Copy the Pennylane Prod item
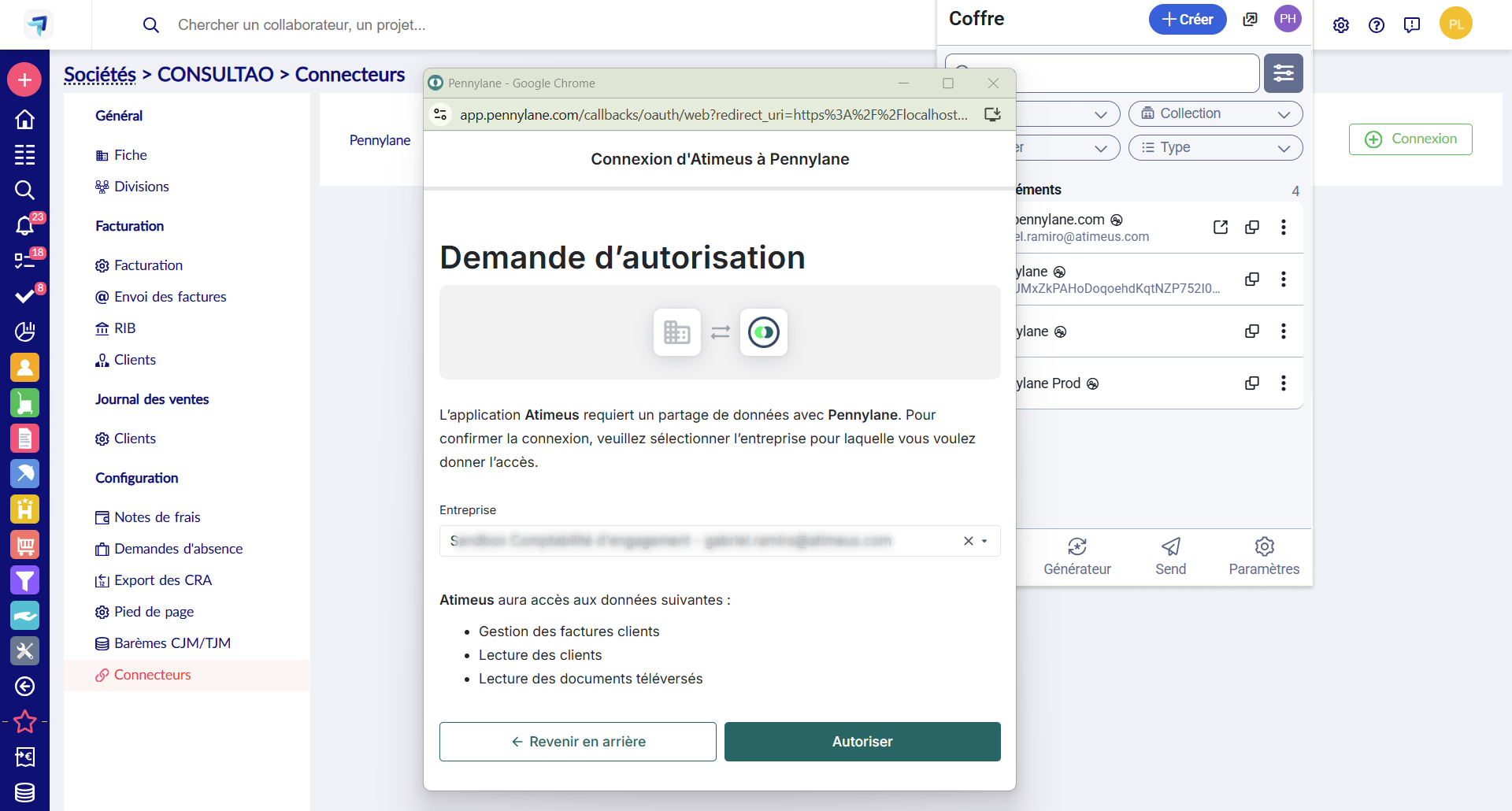Screen dimensions: 1512x811 (x=1252, y=383)
